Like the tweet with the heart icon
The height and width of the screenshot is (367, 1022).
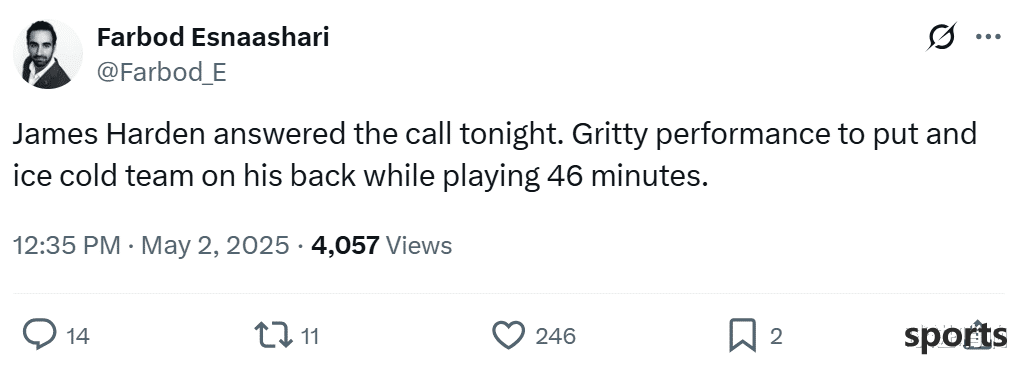coord(508,336)
